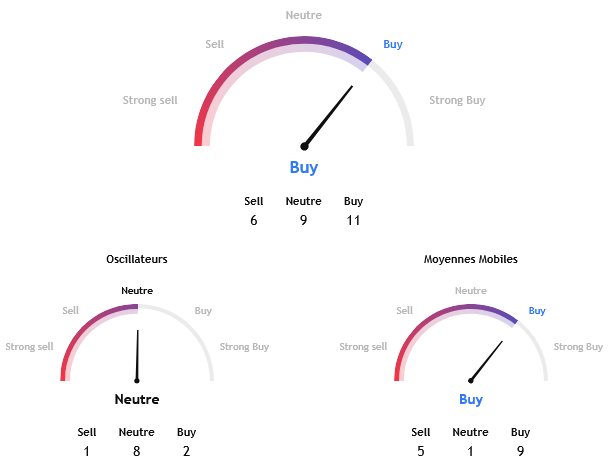Click the top summary Buy count of 11
616x466 pixels.
tap(353, 220)
